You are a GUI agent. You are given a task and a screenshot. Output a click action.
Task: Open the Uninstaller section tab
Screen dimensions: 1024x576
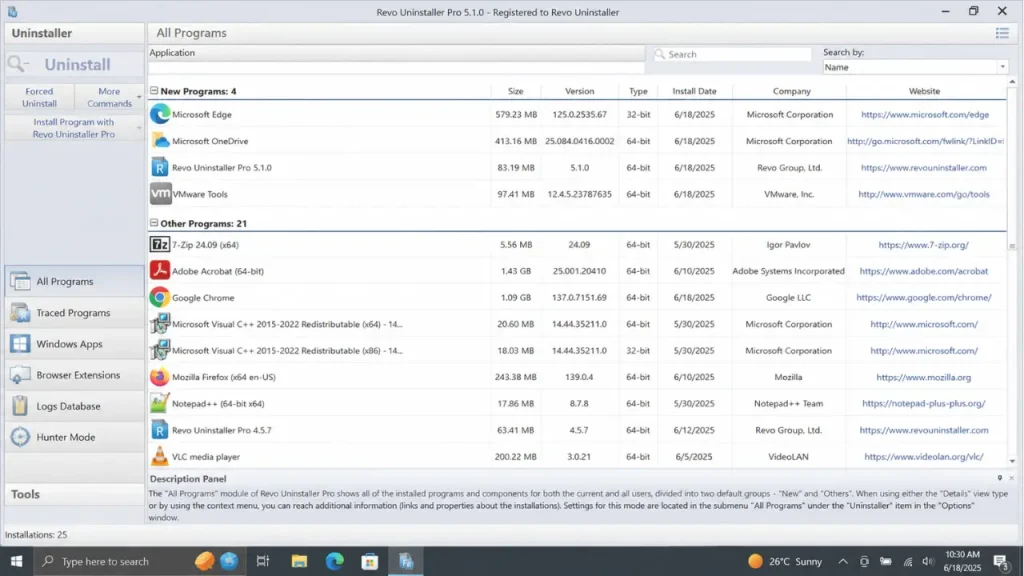(x=74, y=33)
